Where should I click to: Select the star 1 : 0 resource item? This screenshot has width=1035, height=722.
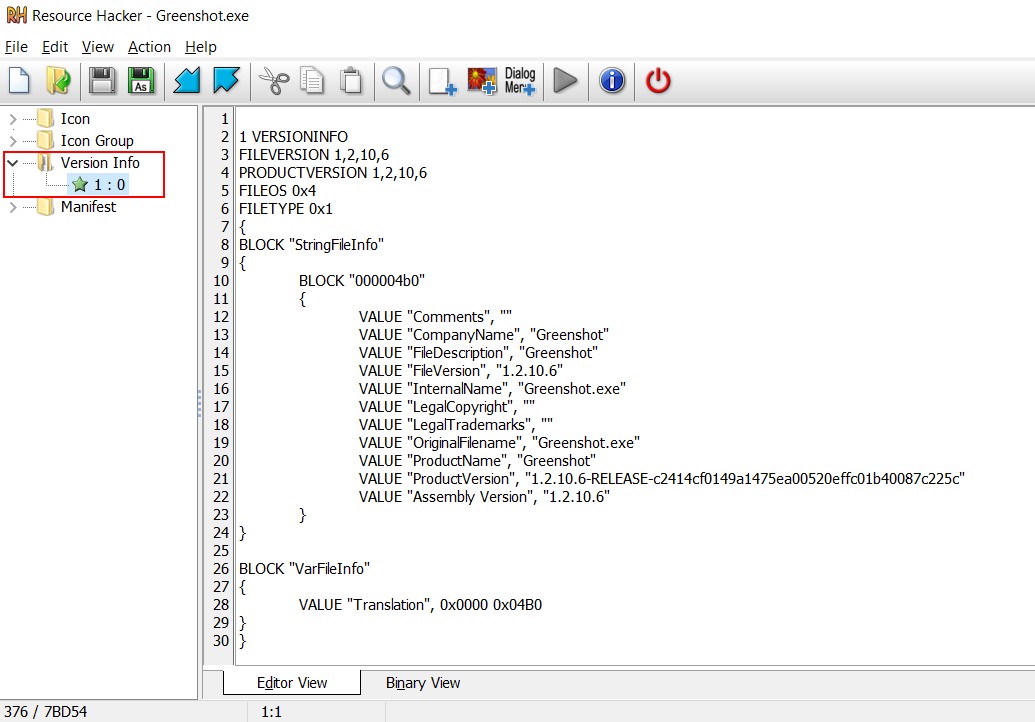point(98,185)
